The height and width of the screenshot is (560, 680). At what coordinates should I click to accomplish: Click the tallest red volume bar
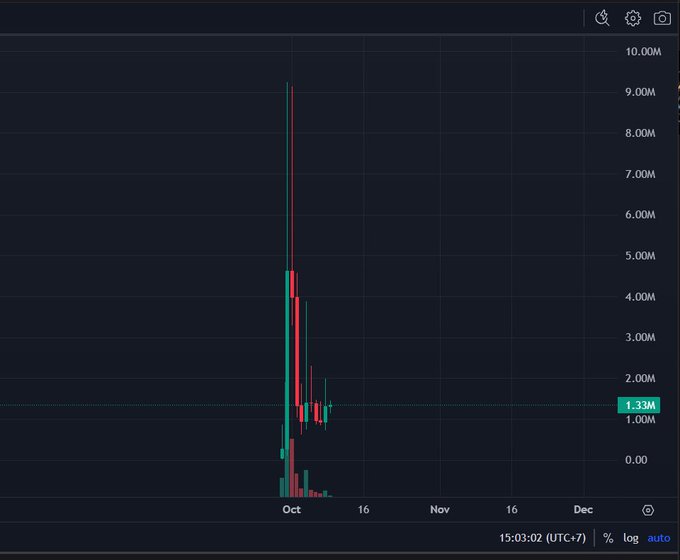coord(292,468)
